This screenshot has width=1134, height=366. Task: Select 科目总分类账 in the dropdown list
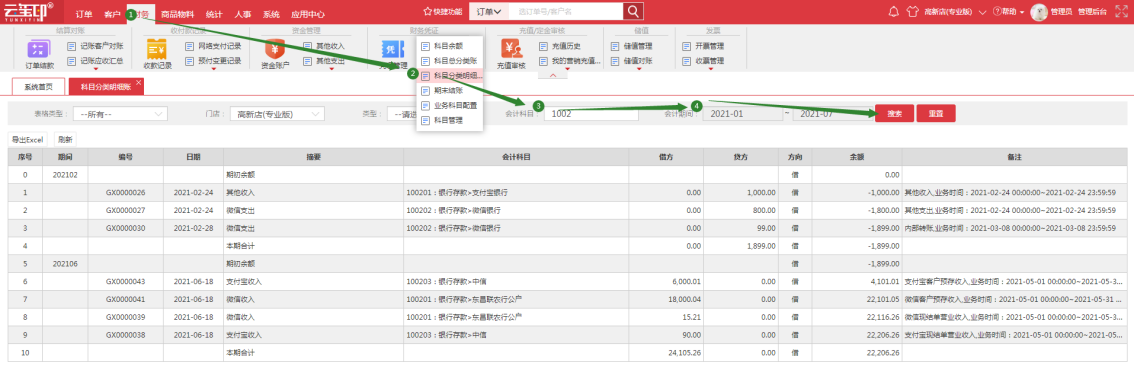tap(449, 61)
